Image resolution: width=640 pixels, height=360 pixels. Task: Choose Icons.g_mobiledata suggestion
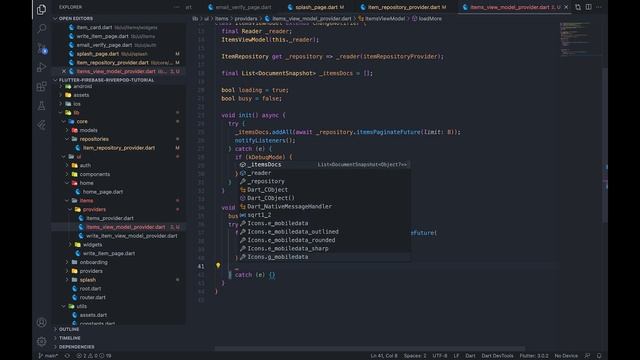tap(324, 257)
